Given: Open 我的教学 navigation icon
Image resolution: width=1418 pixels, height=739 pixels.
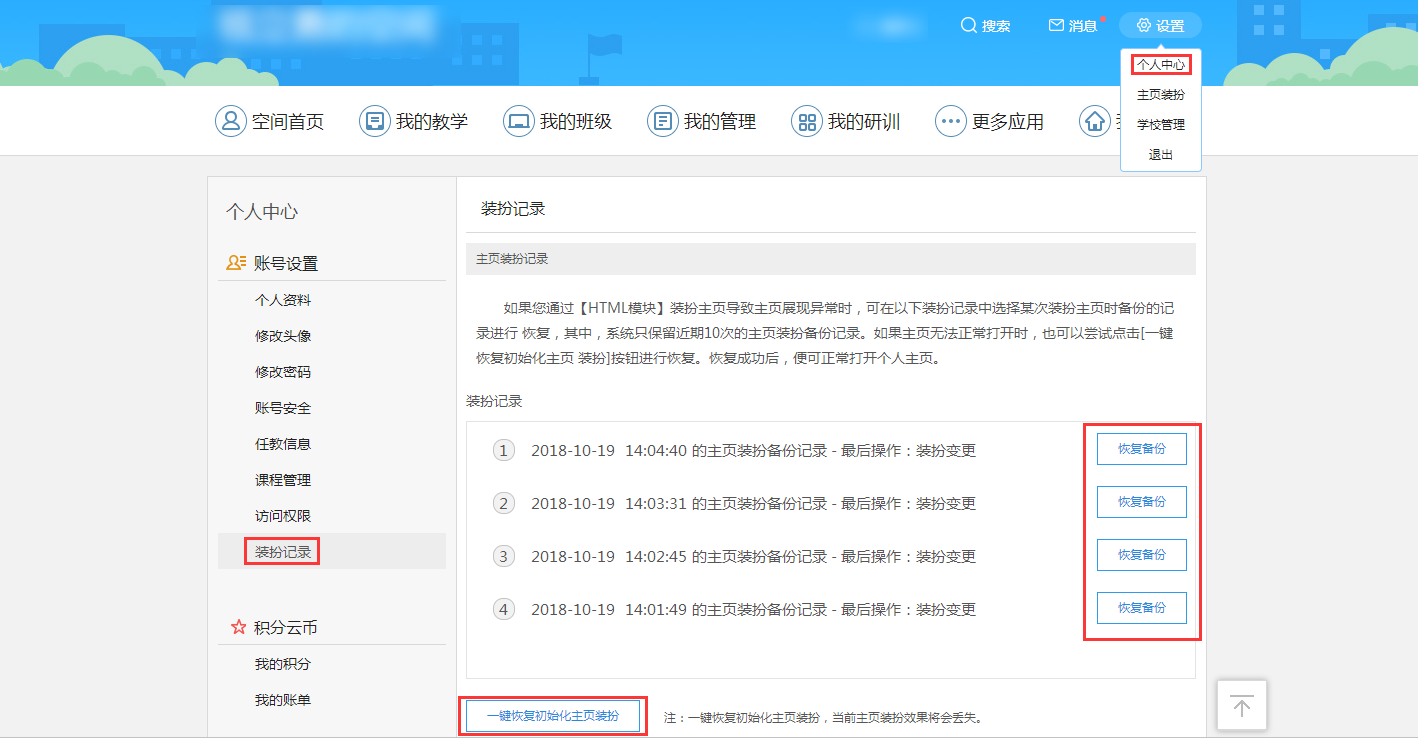Looking at the screenshot, I should [375, 122].
